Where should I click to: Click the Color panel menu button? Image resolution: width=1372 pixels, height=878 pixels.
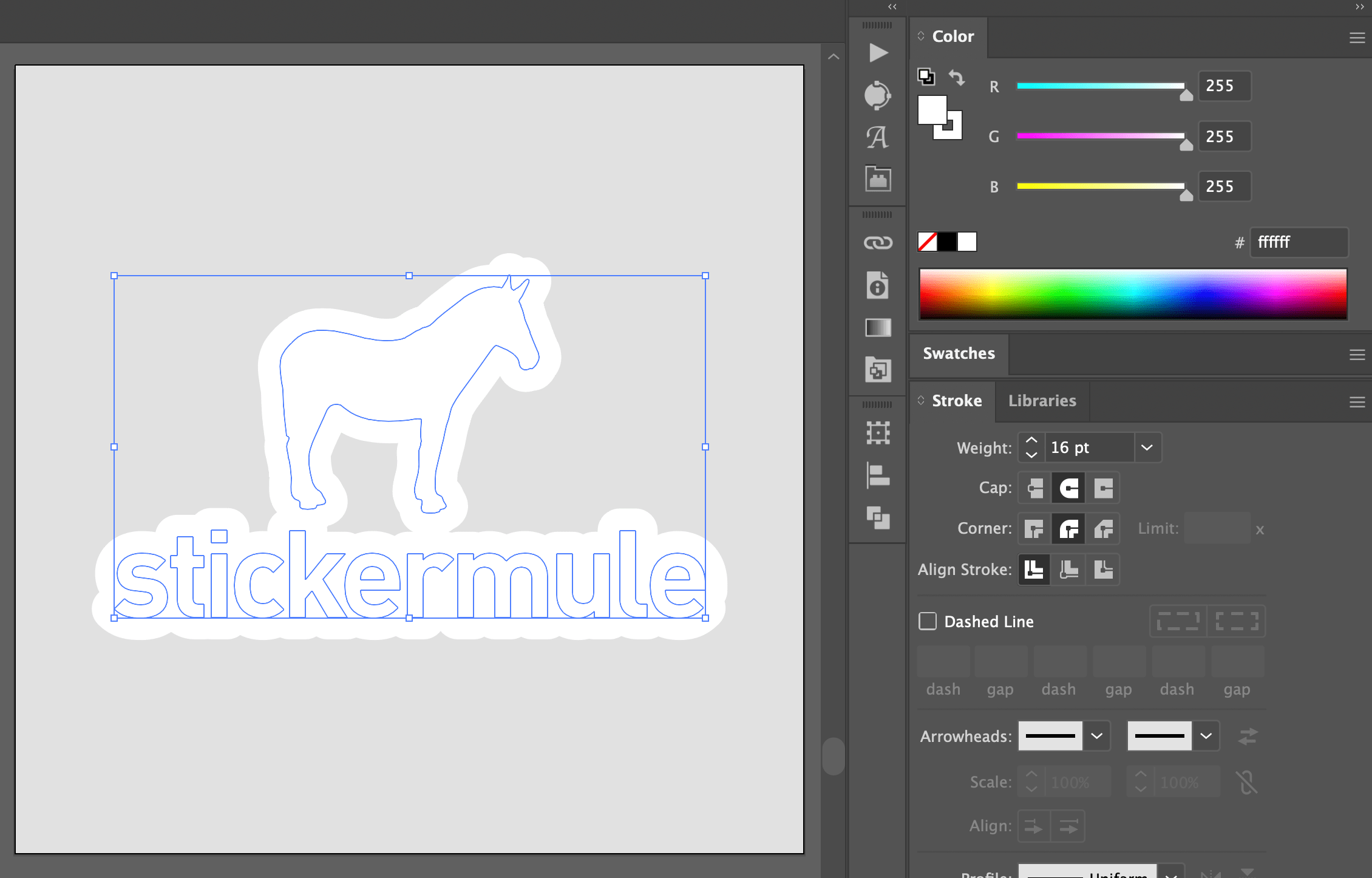click(x=1355, y=37)
